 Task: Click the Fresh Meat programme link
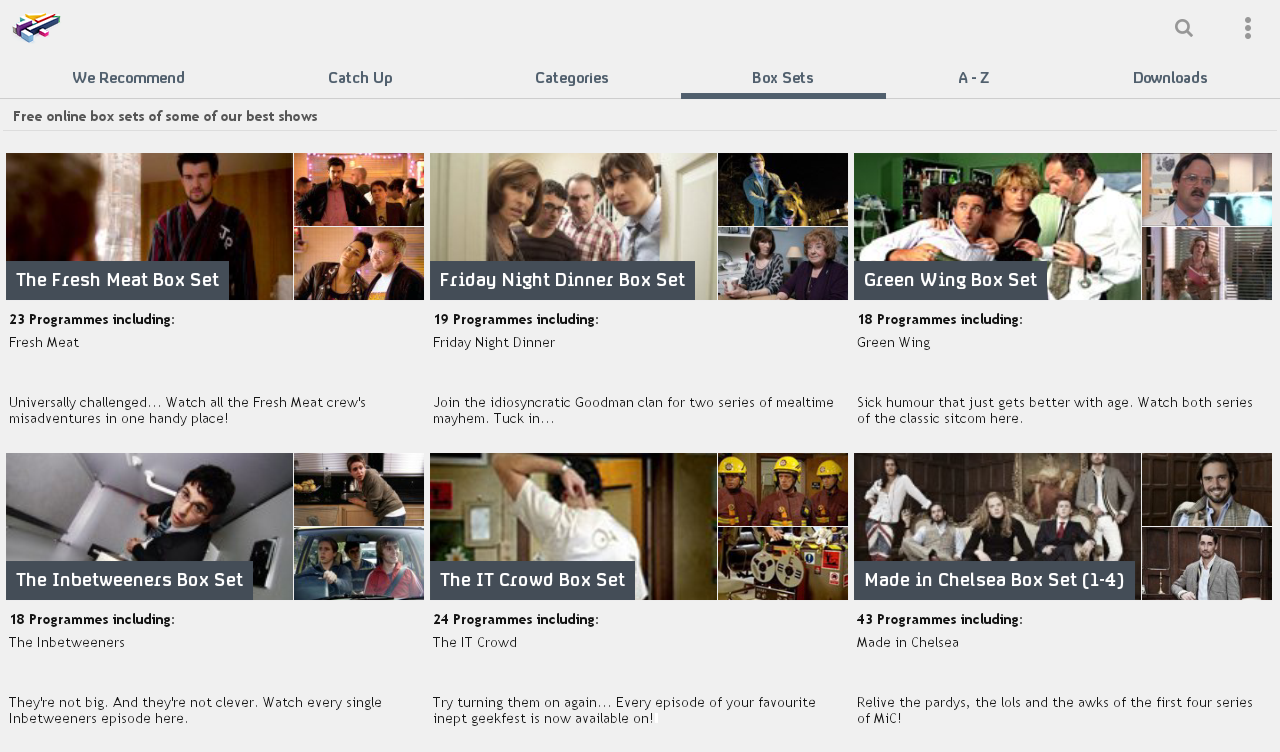(44, 343)
